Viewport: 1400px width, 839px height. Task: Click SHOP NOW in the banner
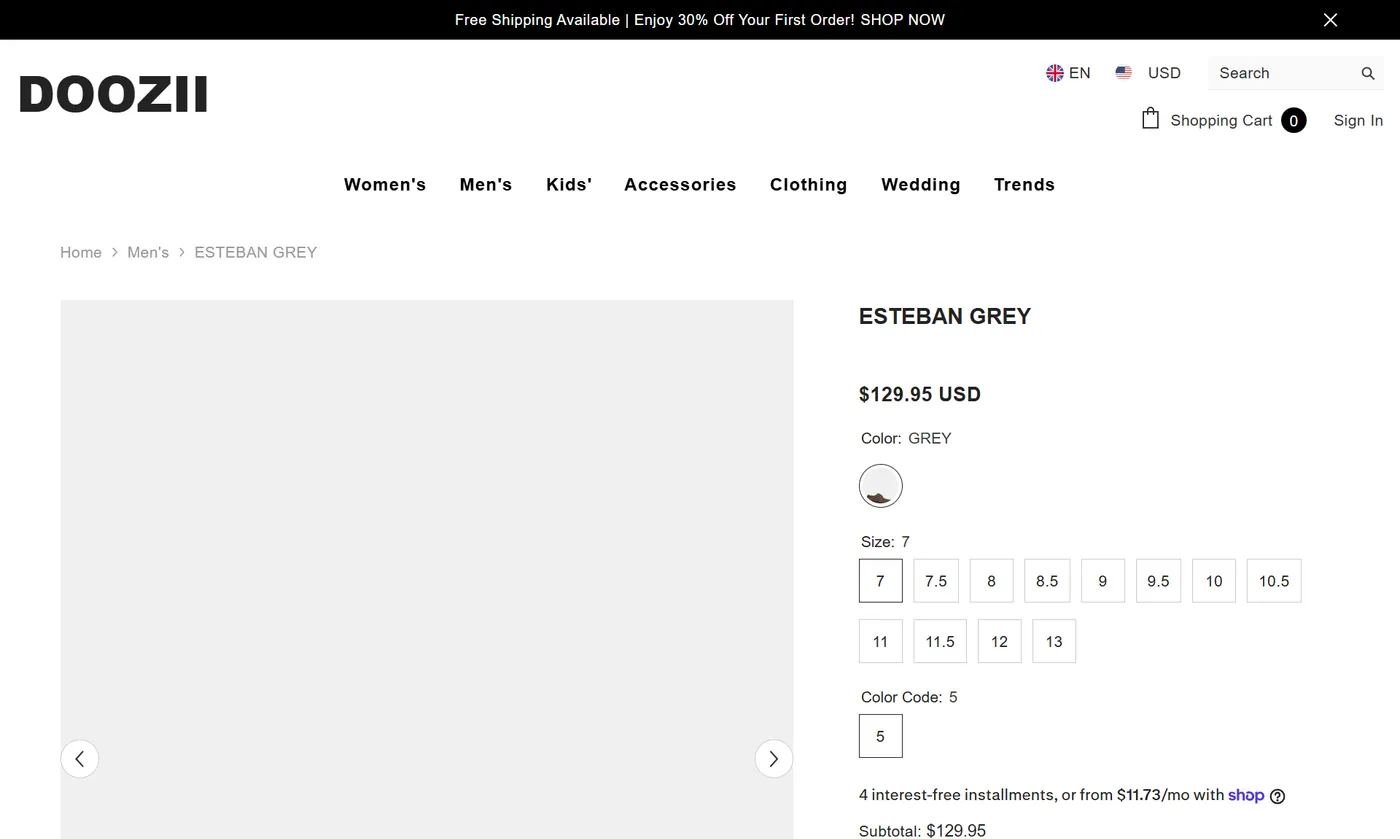pos(902,20)
